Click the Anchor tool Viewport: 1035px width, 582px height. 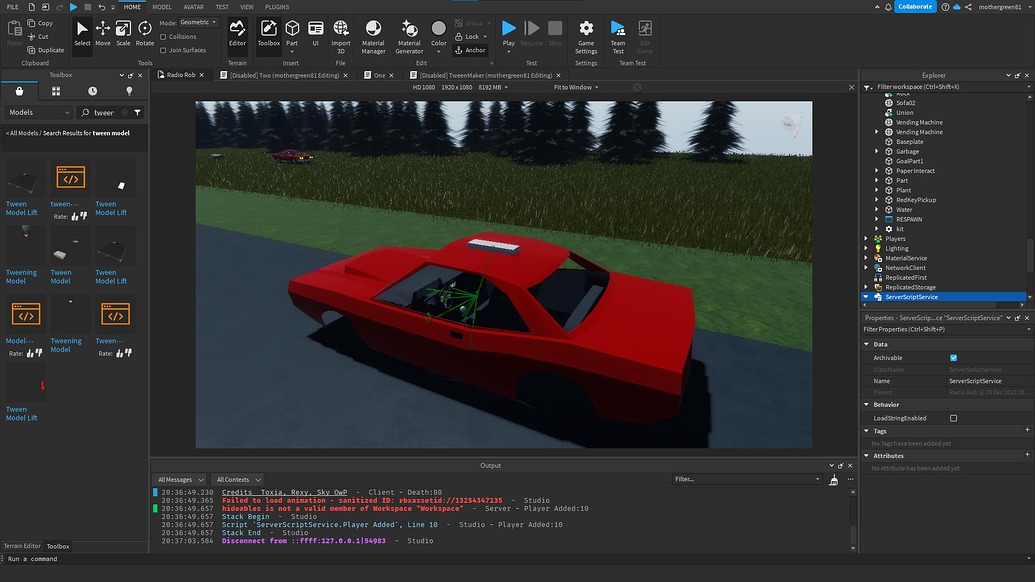click(x=470, y=50)
